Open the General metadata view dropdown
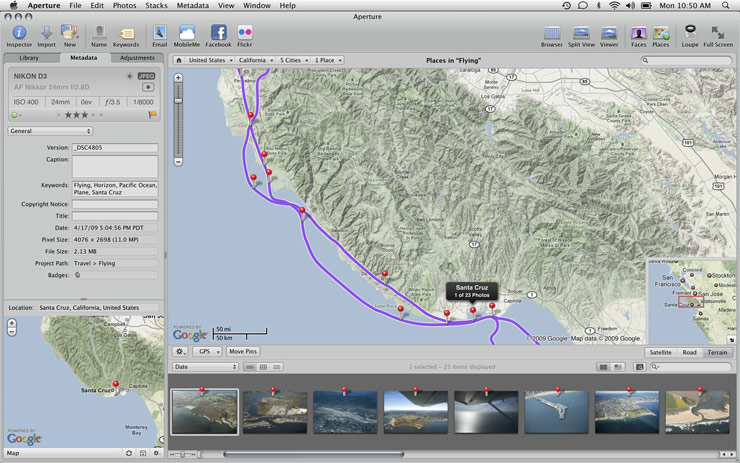The image size is (740, 463). [x=50, y=131]
